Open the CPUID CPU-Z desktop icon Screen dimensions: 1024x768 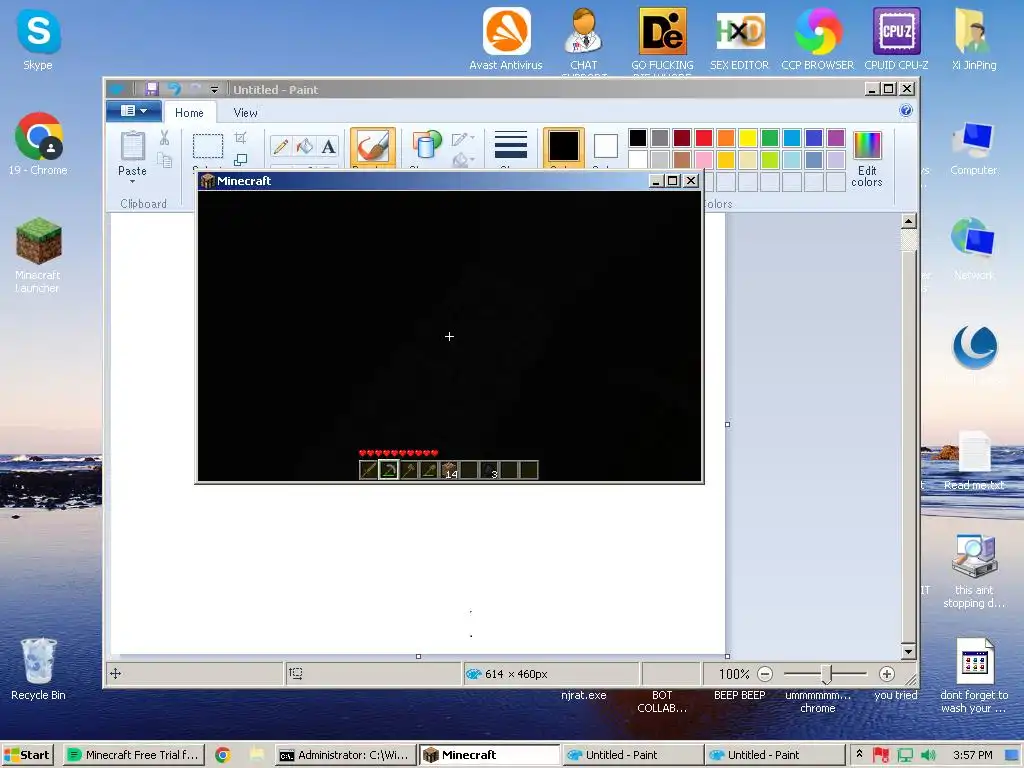coord(896,39)
